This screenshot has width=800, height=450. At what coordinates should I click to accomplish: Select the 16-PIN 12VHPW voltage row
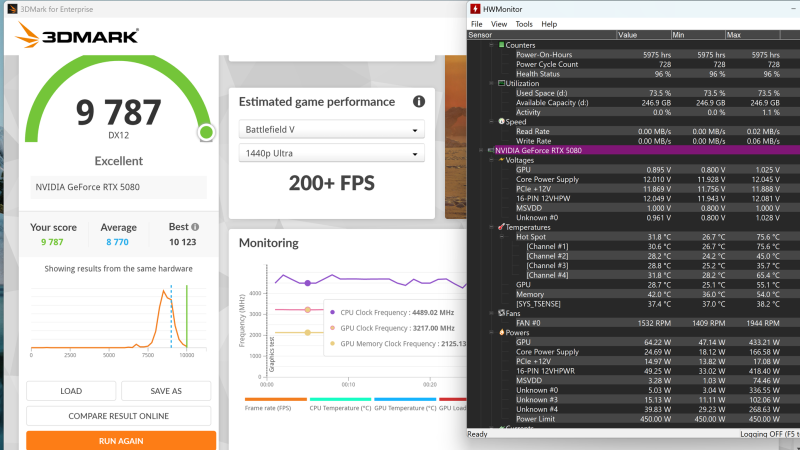coord(633,198)
